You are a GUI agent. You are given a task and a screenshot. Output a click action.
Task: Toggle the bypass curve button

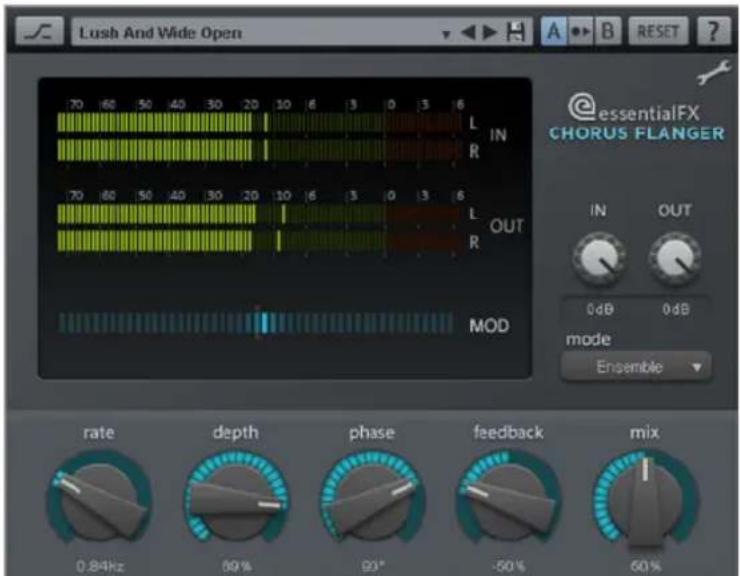(x=39, y=32)
